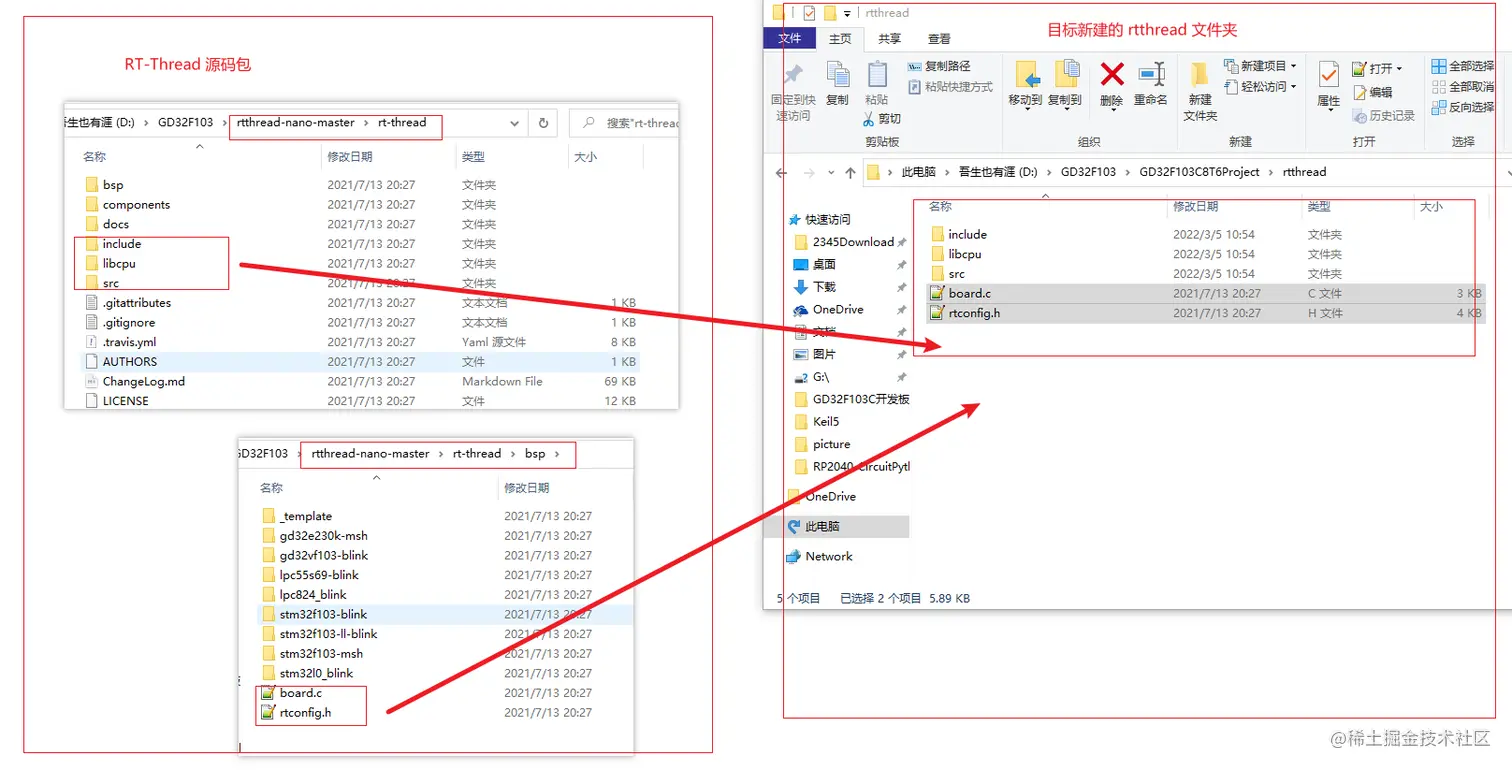Switch to the 查看 (View) ribbon tab
The height and width of the screenshot is (770, 1512).
(939, 38)
